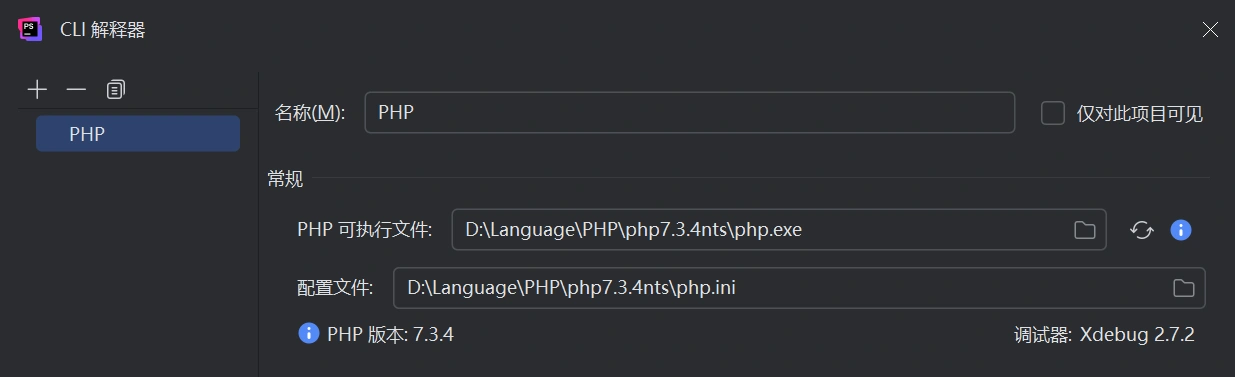Copy the selected interpreter configuration
The image size is (1235, 377).
[x=116, y=90]
